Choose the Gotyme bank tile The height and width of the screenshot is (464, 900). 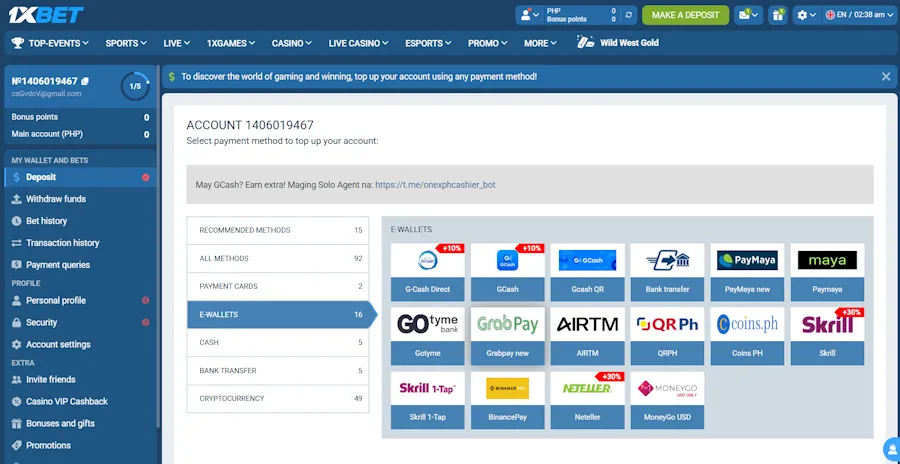coord(428,336)
